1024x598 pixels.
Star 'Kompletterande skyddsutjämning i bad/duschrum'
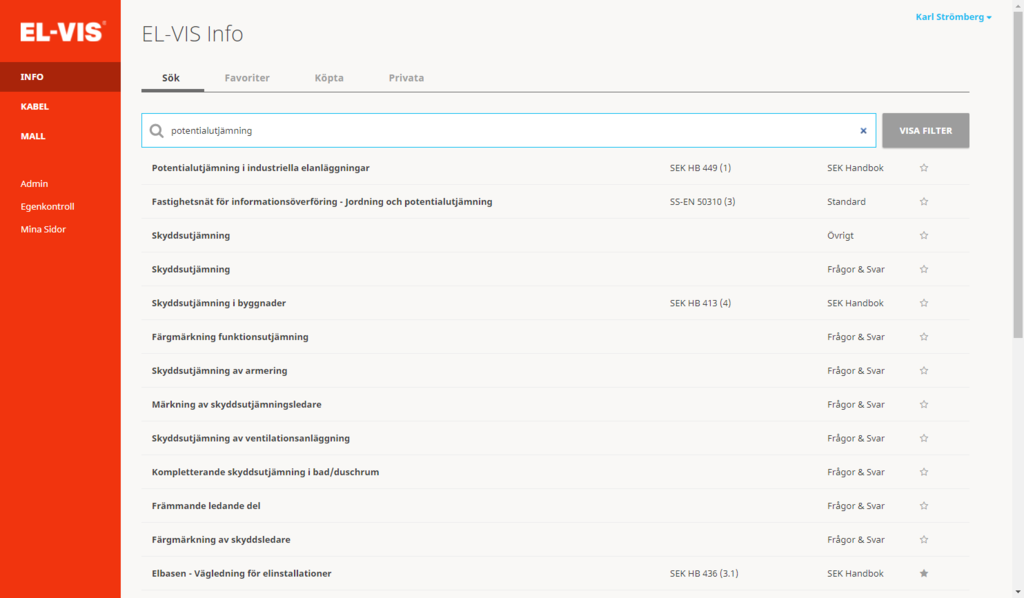click(x=923, y=472)
